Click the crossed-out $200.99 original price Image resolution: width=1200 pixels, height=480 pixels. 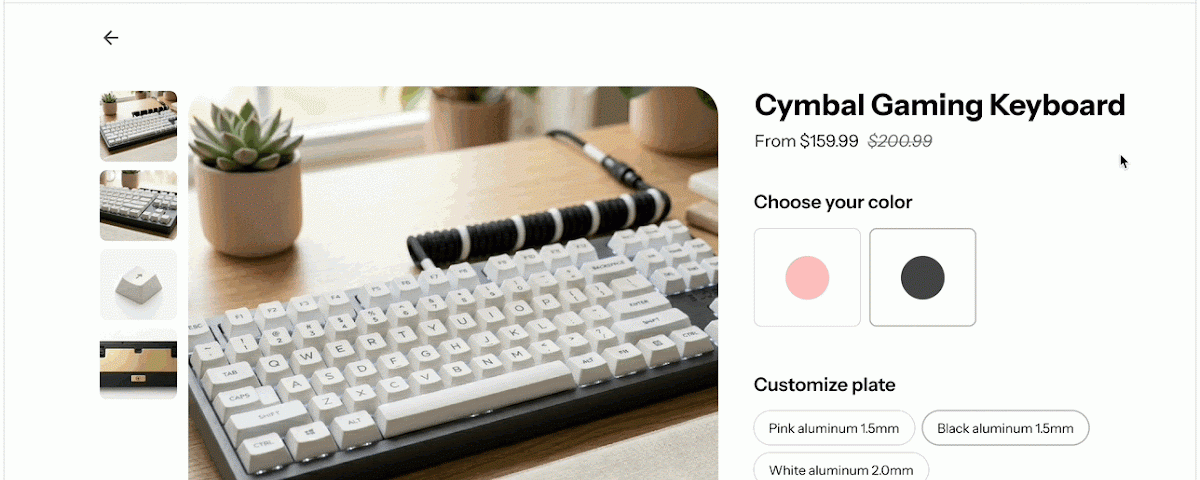pos(900,141)
